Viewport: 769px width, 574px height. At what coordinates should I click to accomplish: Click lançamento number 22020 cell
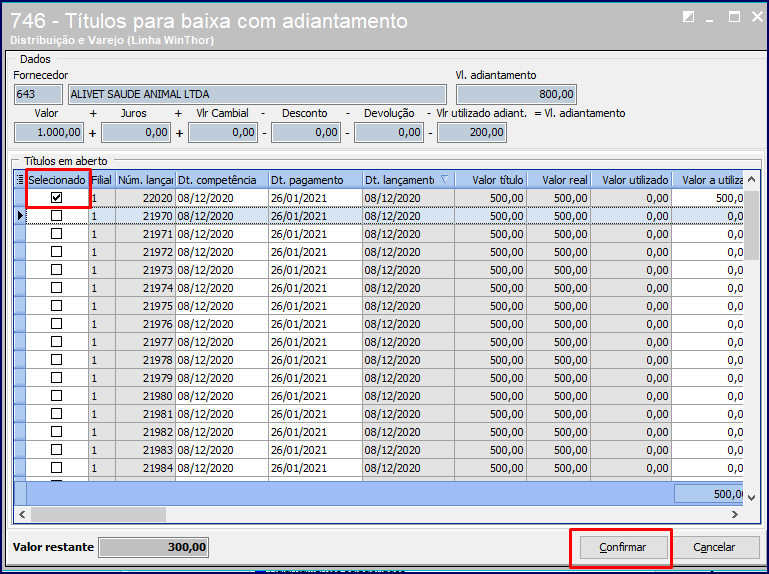pos(146,198)
